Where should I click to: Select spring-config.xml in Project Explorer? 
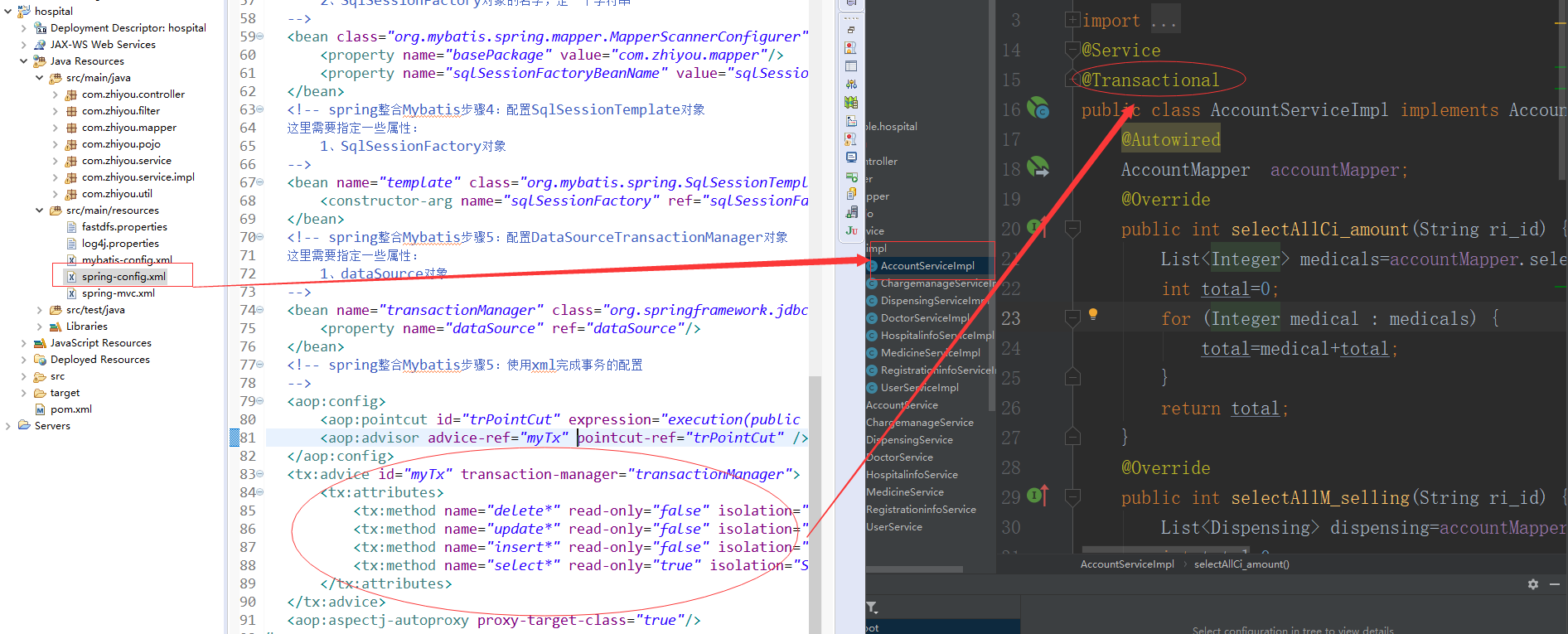(x=123, y=277)
